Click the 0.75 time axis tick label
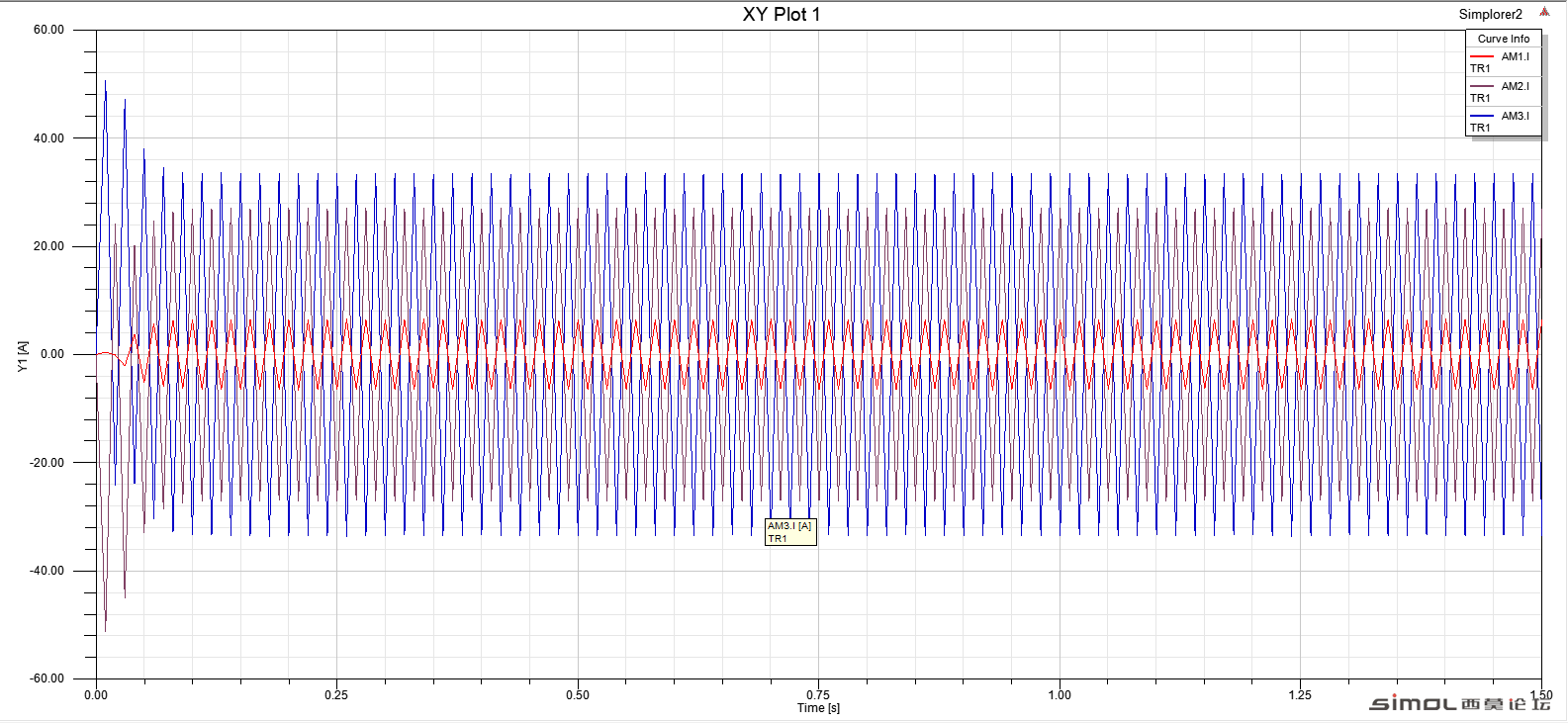Image resolution: width=1568 pixels, height=723 pixels. pos(818,695)
